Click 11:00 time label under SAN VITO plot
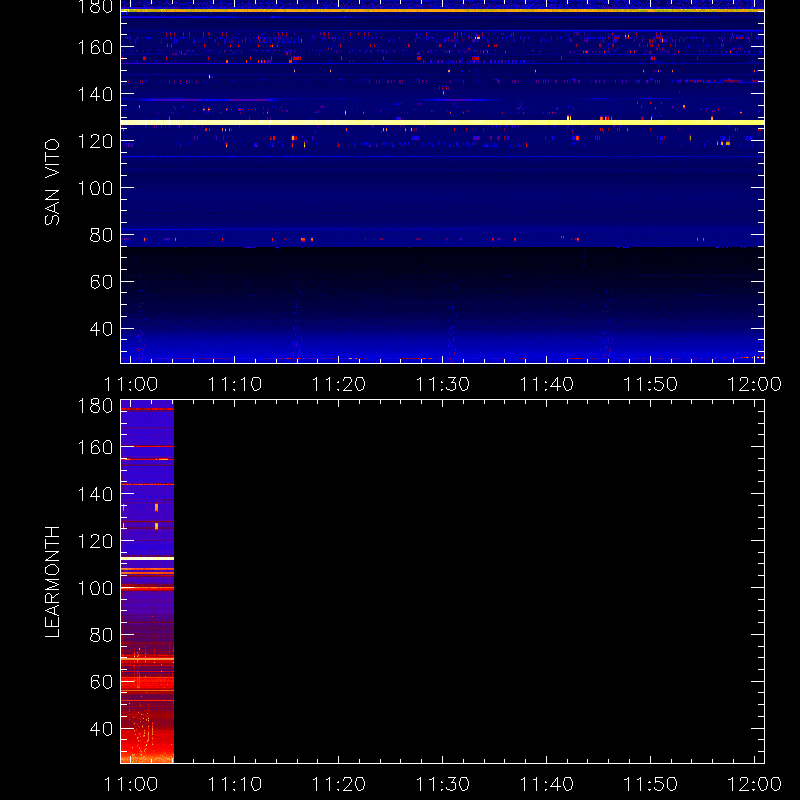The width and height of the screenshot is (800, 800). click(131, 384)
